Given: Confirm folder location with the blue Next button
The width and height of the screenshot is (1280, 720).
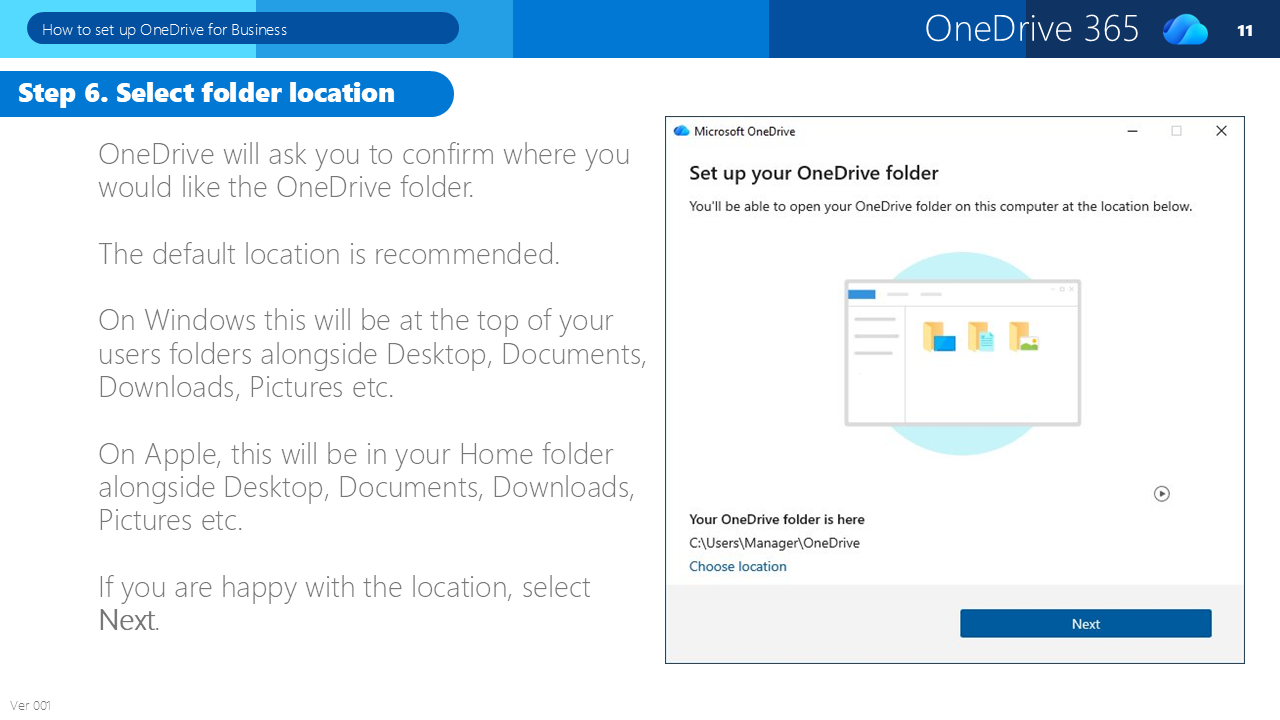Looking at the screenshot, I should click(x=1086, y=623).
